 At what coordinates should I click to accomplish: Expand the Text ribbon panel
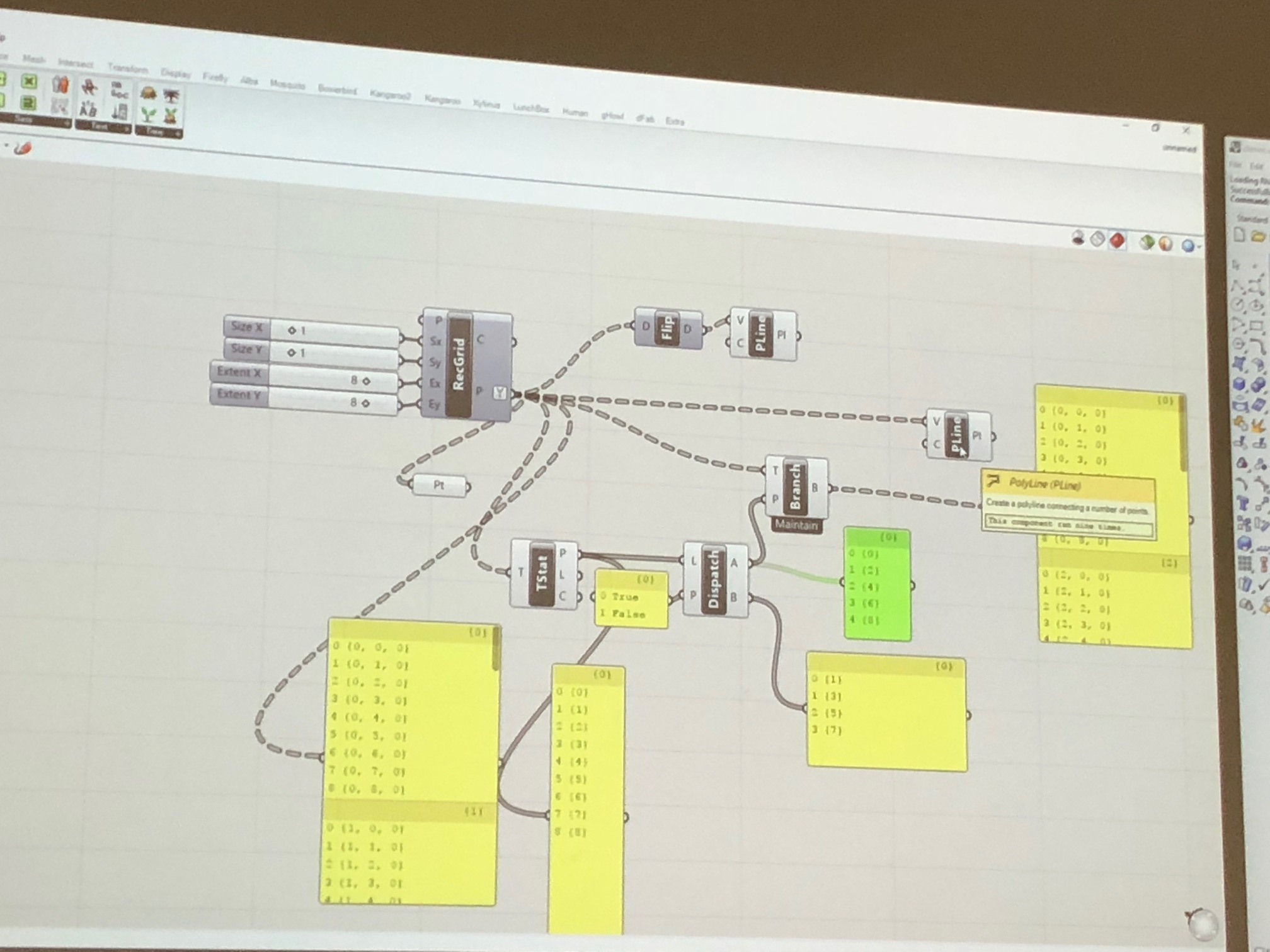click(127, 128)
